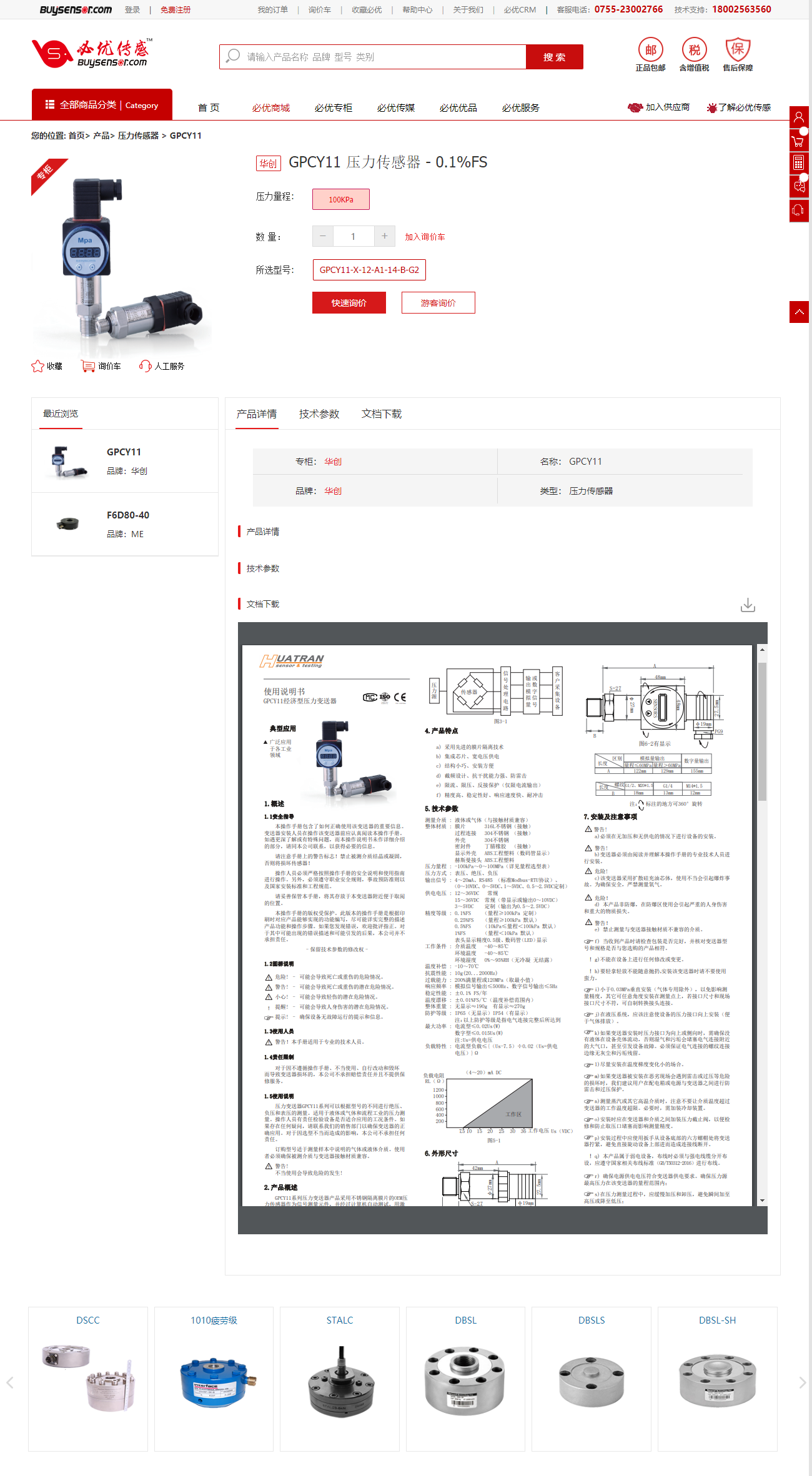Open chat message icon in right sidebar
The width and height of the screenshot is (812, 1476).
(x=799, y=186)
